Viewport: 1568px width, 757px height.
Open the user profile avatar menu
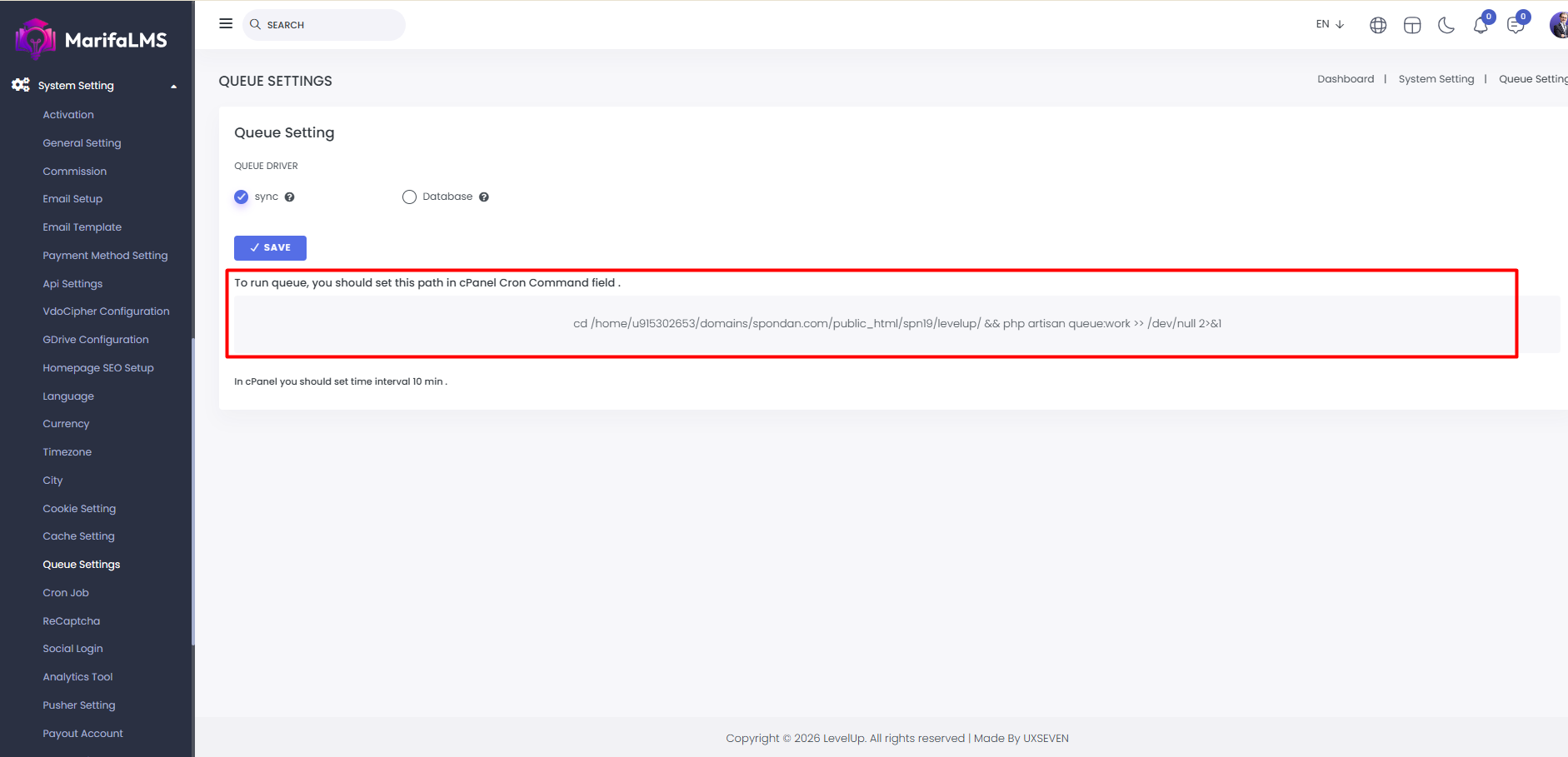(x=1558, y=25)
